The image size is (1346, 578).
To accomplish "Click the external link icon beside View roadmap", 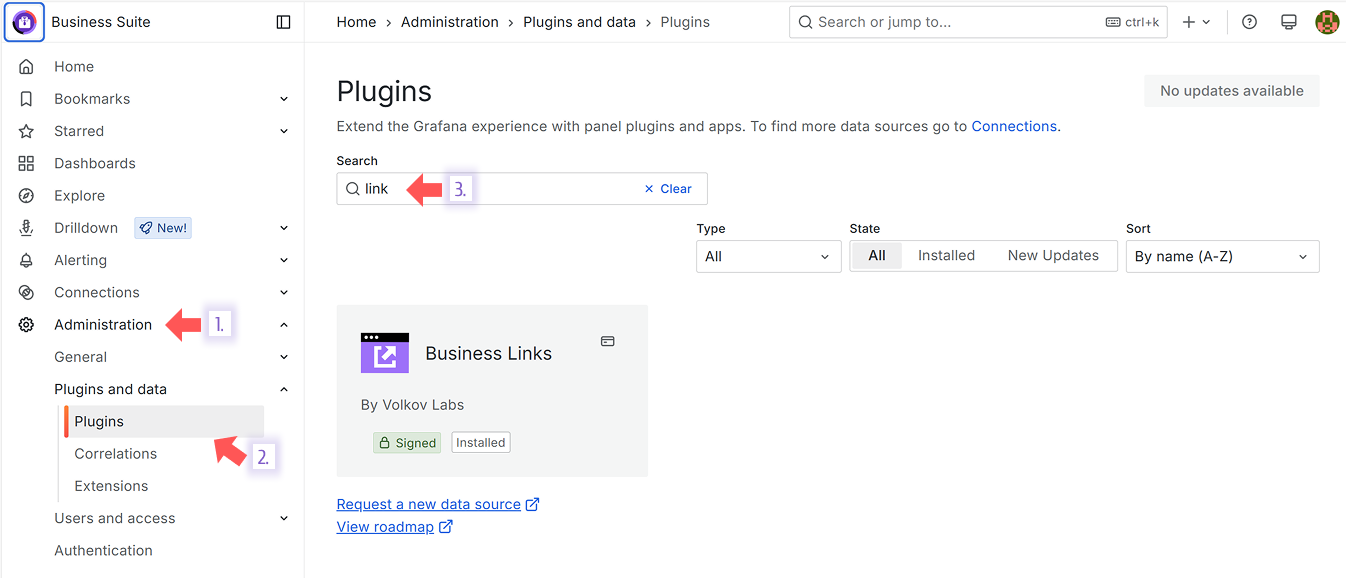I will click(446, 527).
